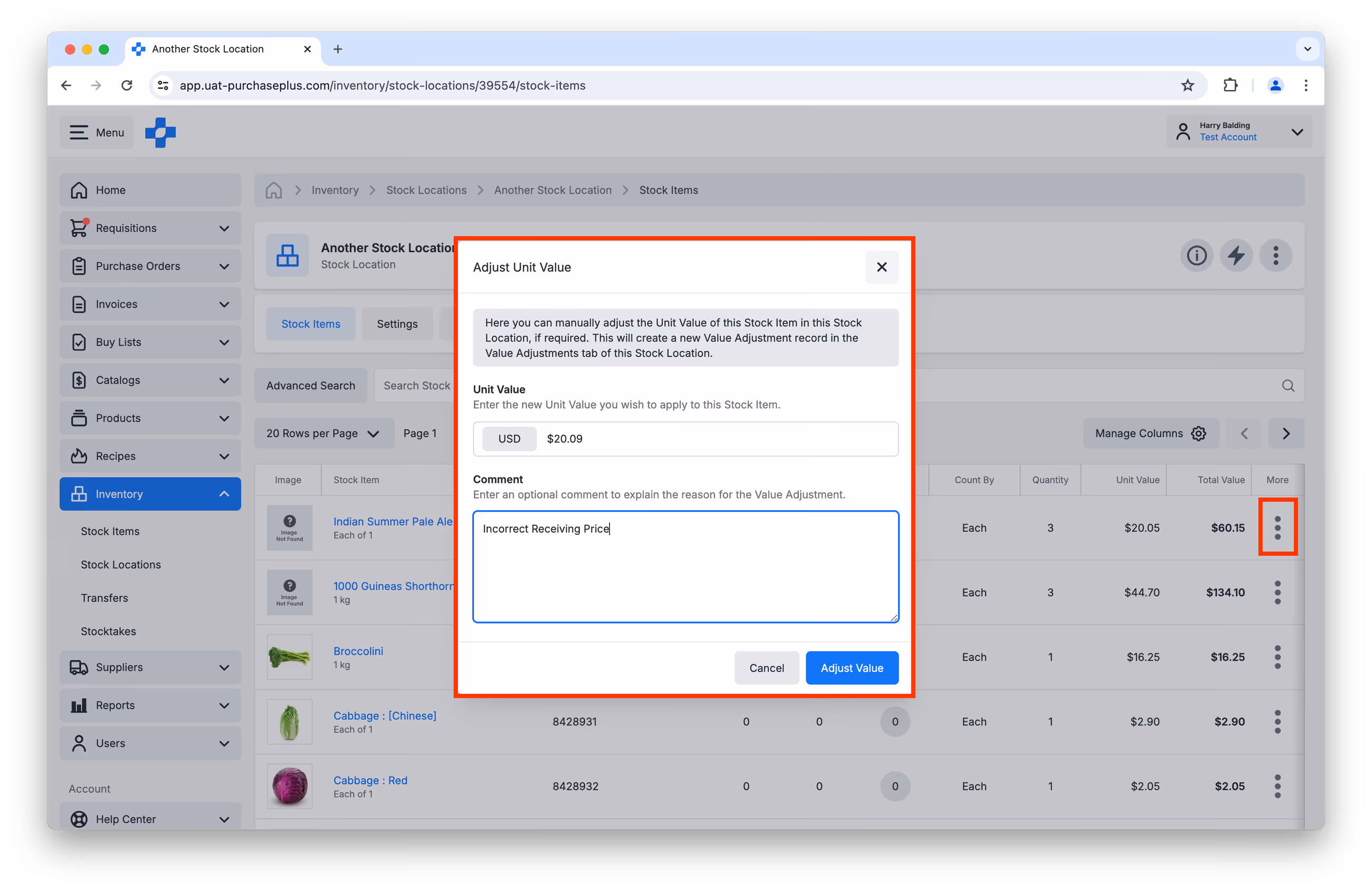The image size is (1372, 892).
Task: Open the 20 Rows per Page dropdown
Action: [x=323, y=433]
